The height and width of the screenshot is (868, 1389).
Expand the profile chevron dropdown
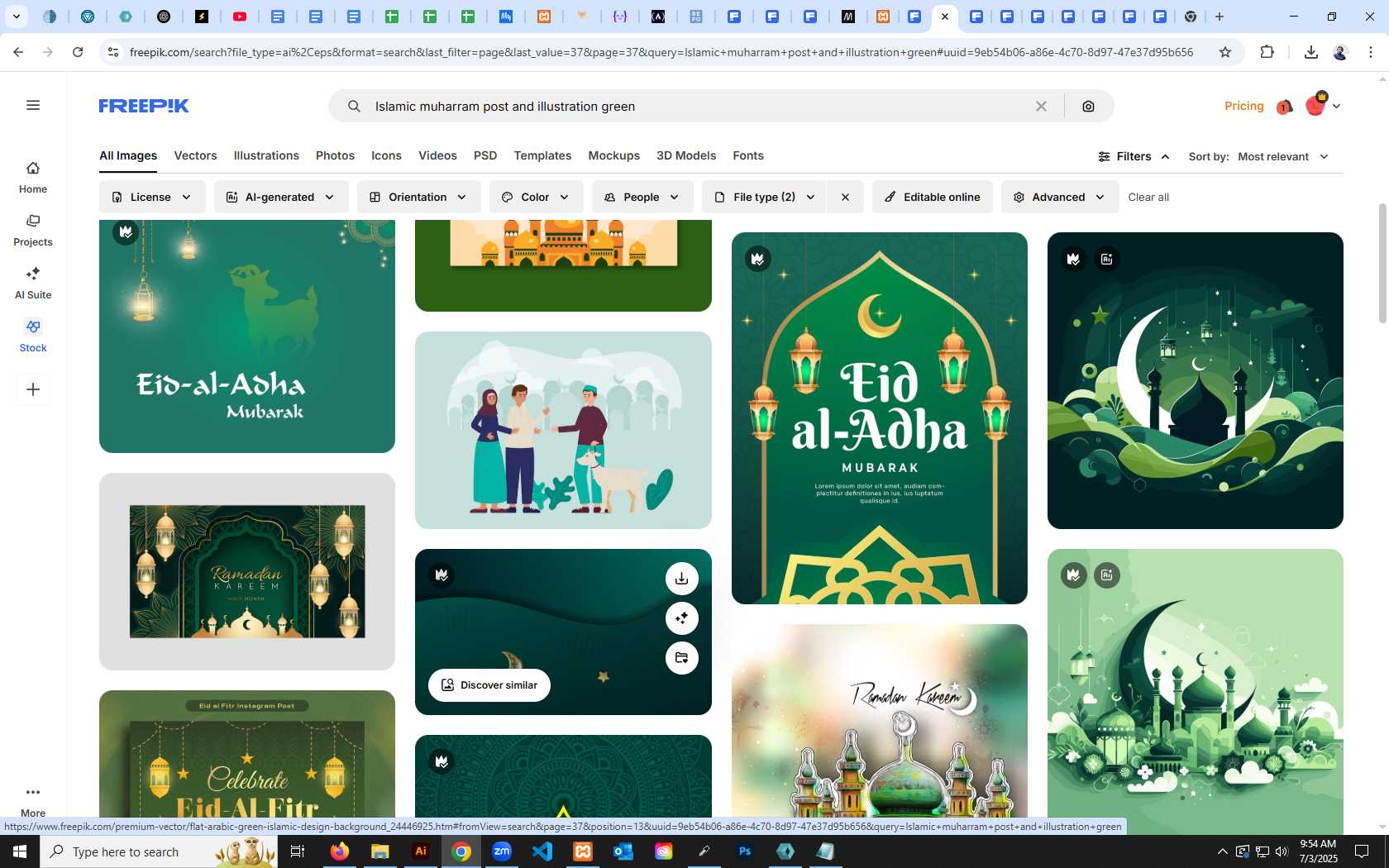(1336, 106)
